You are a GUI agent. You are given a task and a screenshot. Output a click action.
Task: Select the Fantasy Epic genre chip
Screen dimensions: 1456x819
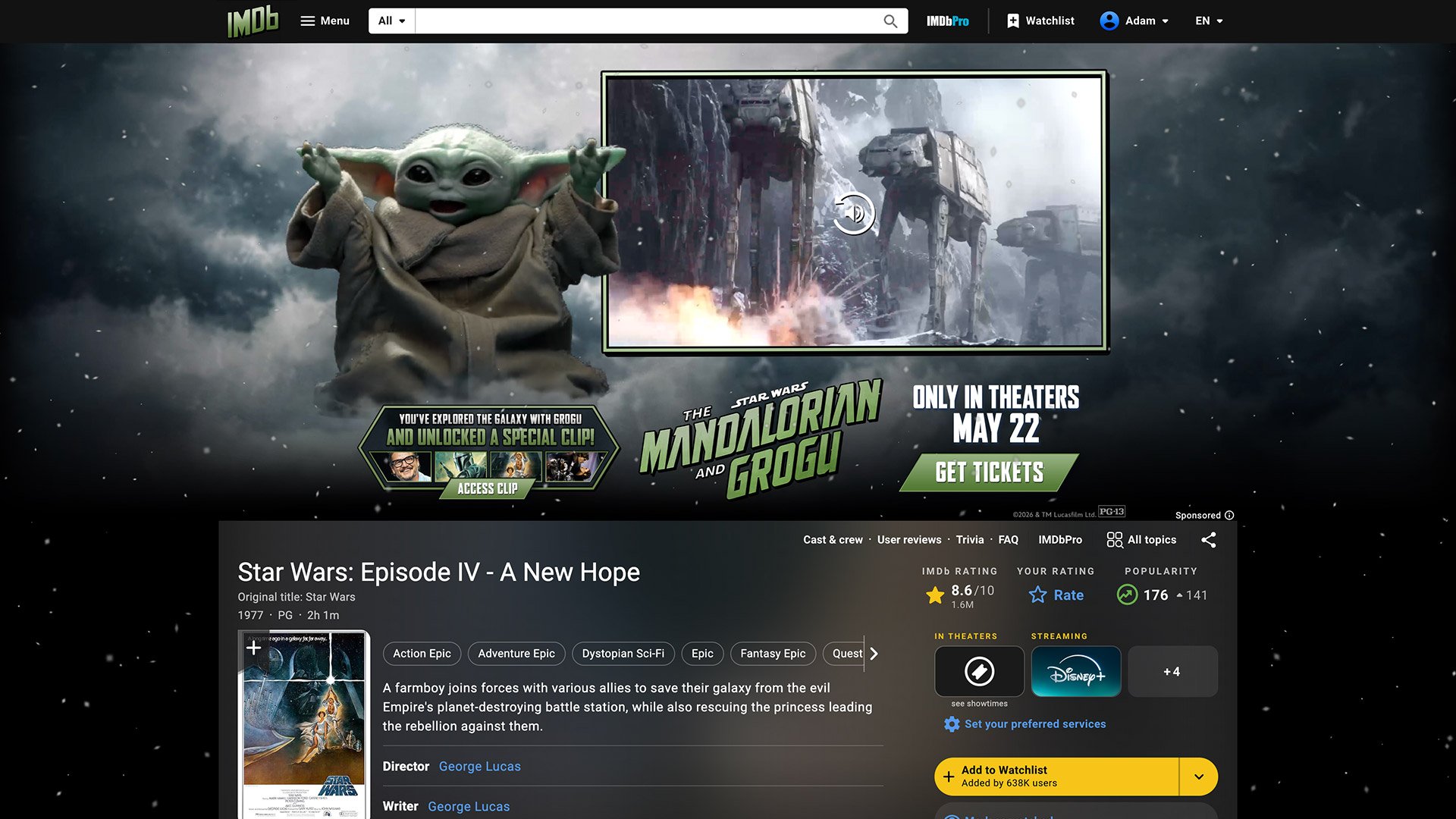coord(773,654)
